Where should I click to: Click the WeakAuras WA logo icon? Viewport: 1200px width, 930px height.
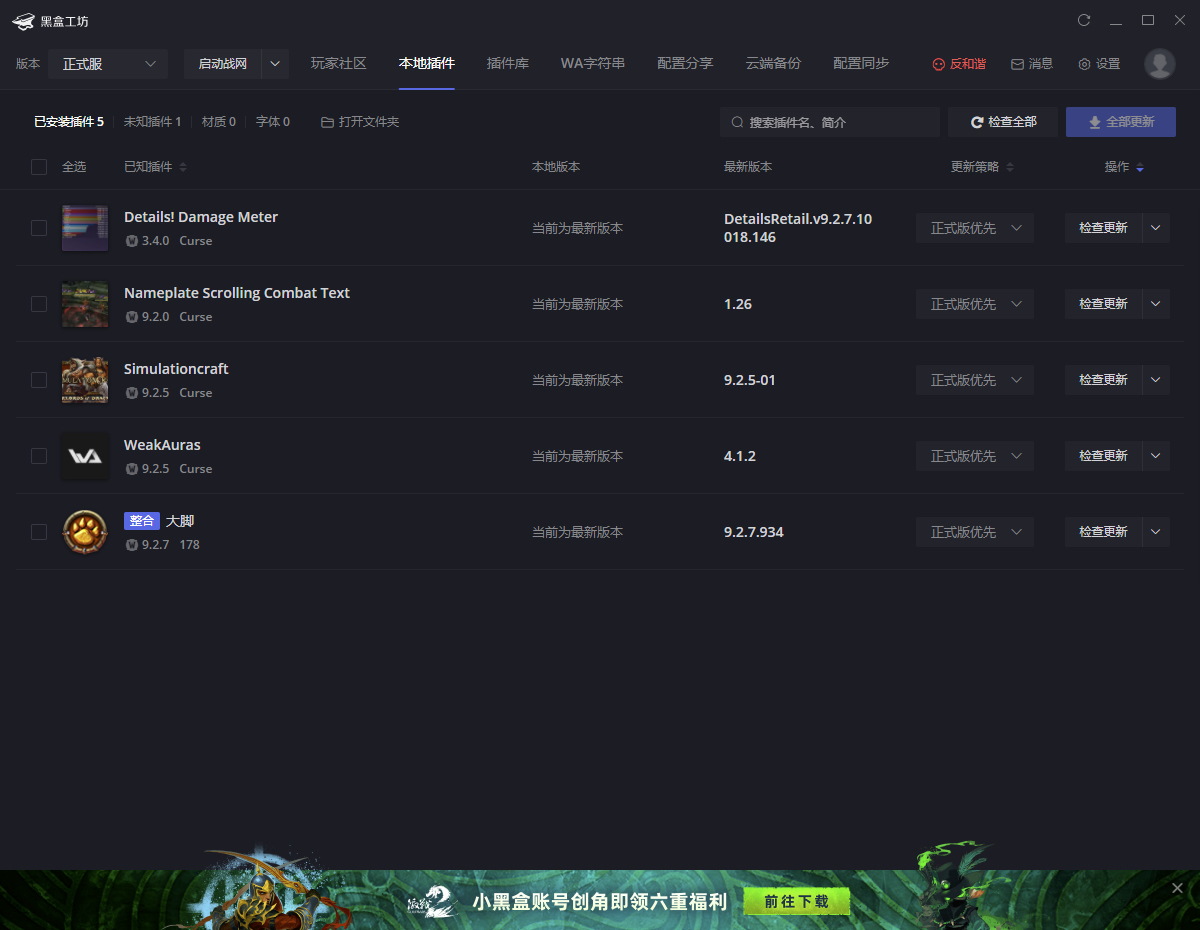(84, 456)
